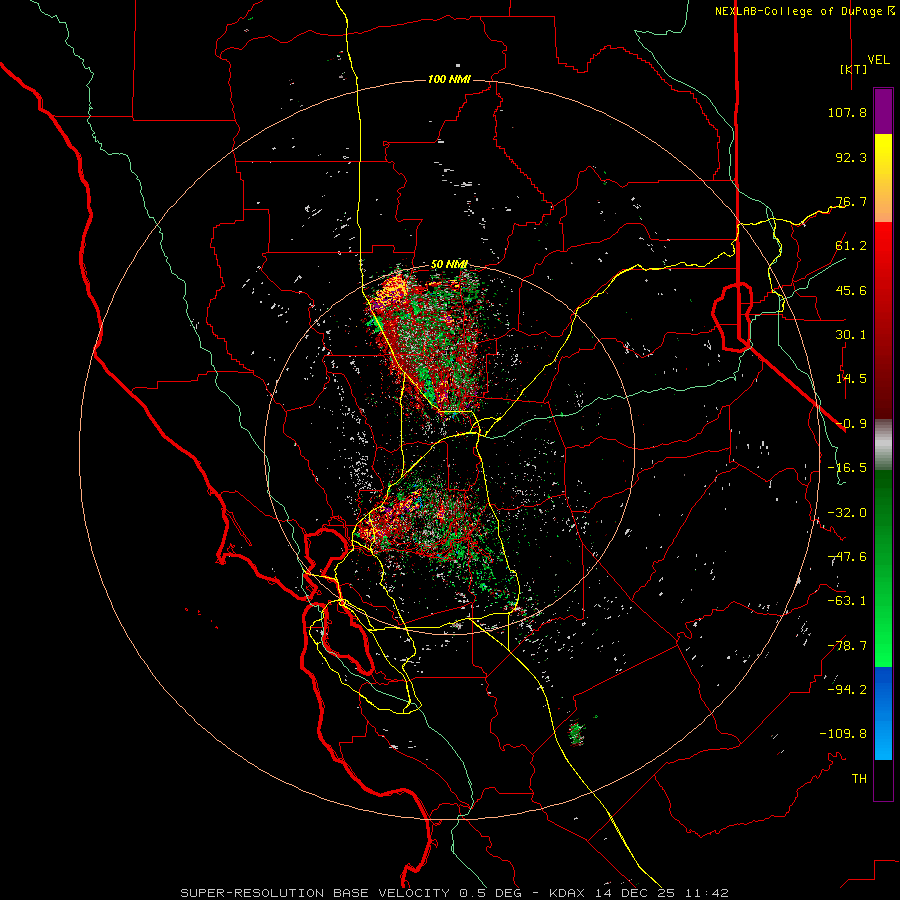Click the -32.0 velocity scale value
This screenshot has width=900, height=900.
tap(847, 513)
